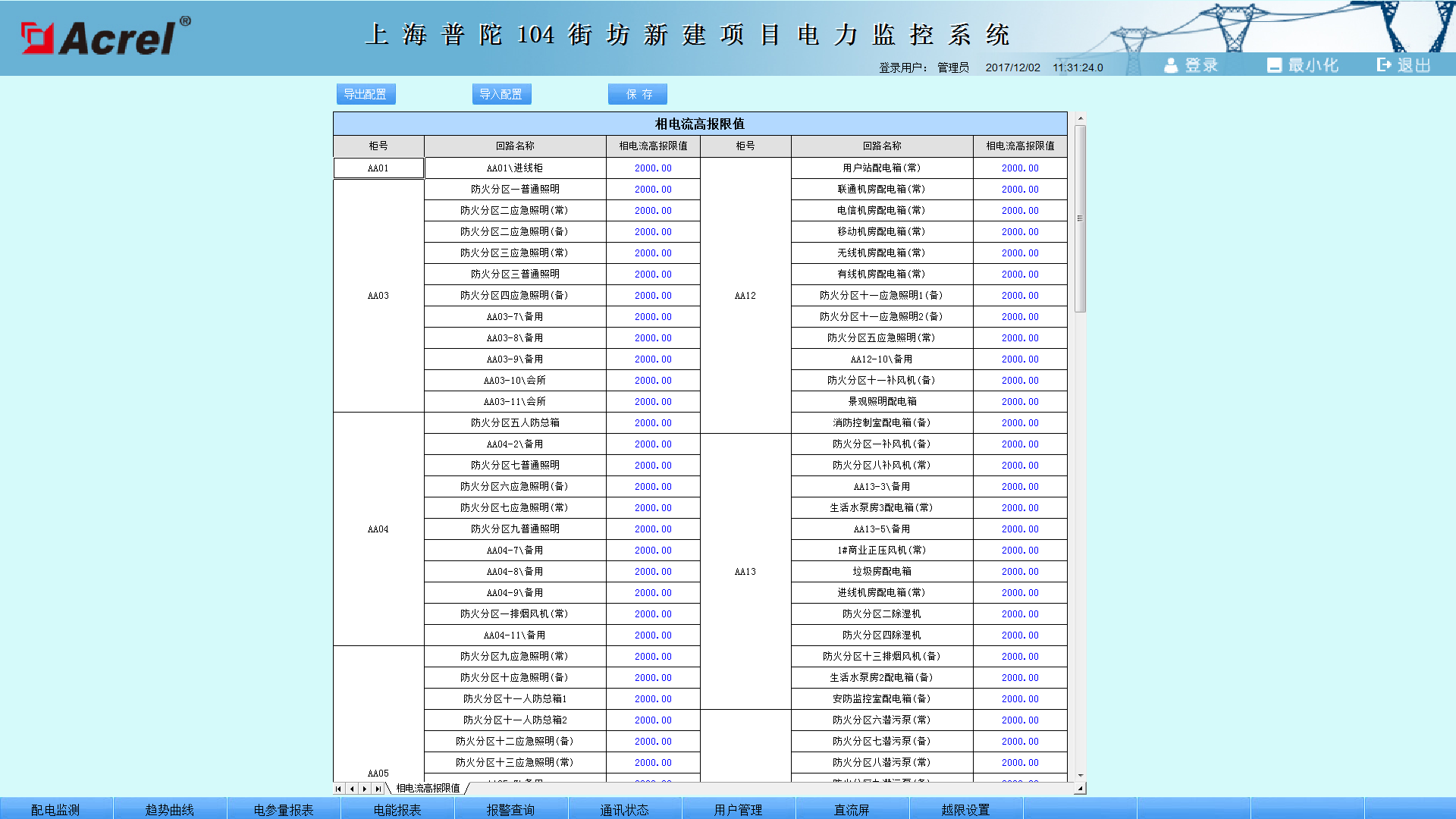1456x819 pixels.
Task: Go to first sheet navigation arrow
Action: click(x=338, y=789)
